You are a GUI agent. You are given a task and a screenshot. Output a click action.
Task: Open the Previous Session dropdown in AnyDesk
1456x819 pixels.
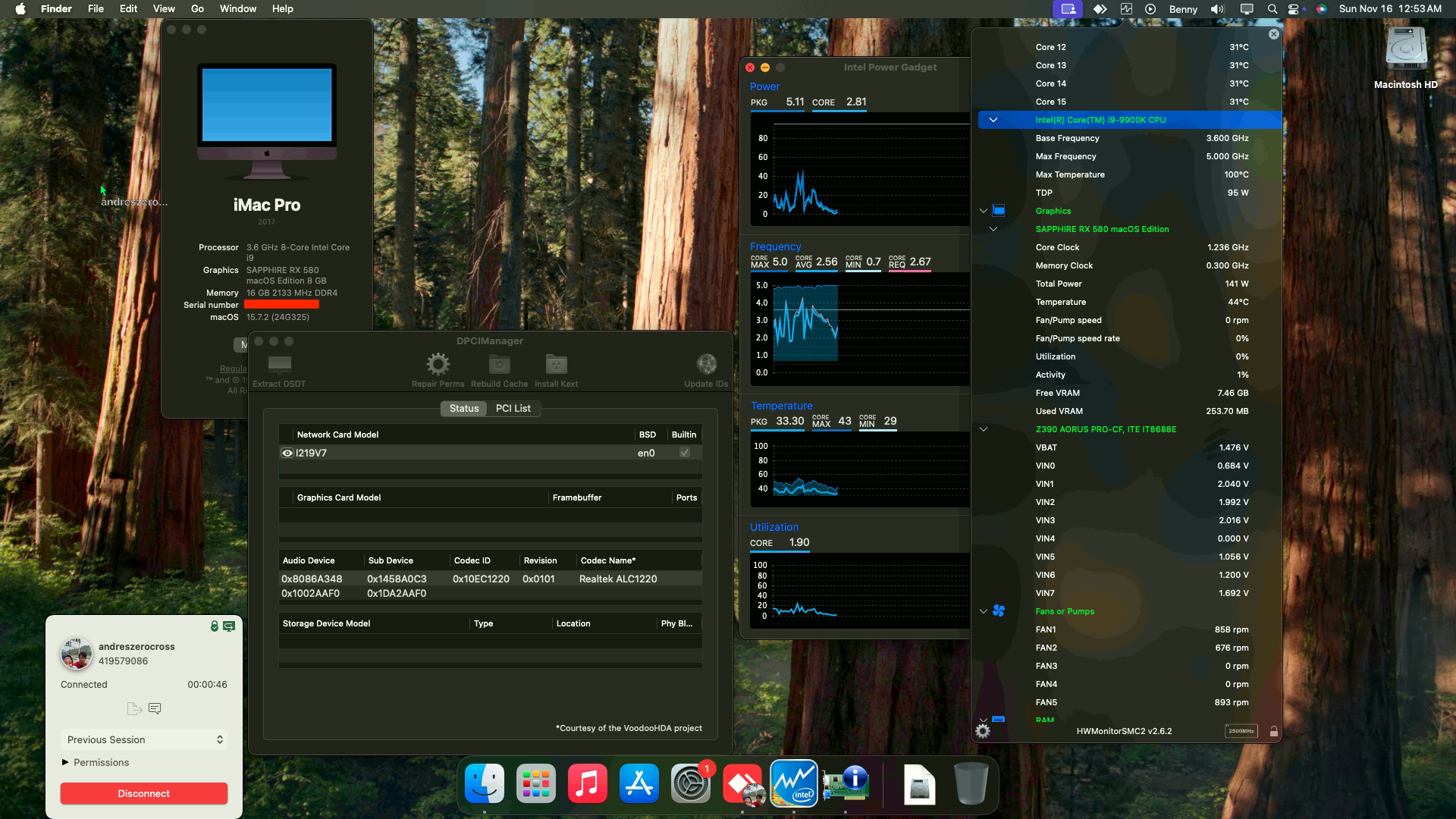[x=144, y=739]
